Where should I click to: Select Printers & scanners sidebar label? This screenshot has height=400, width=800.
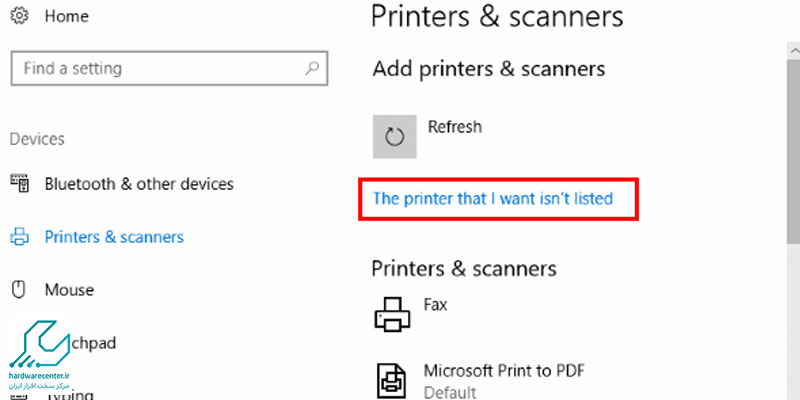[x=114, y=237]
